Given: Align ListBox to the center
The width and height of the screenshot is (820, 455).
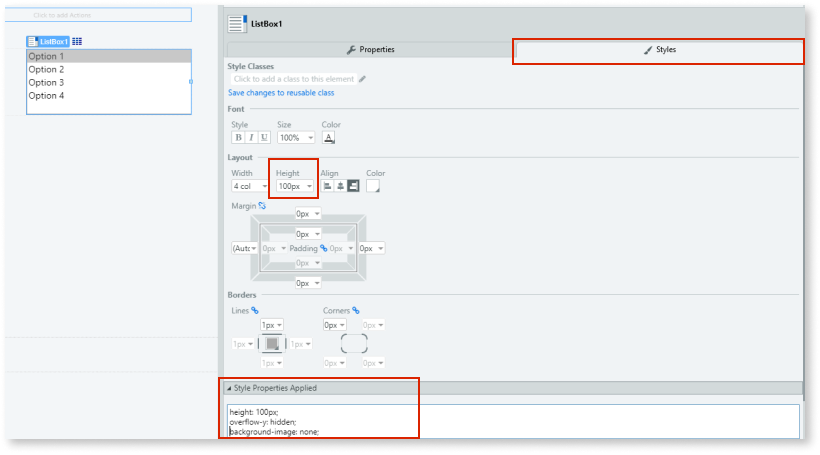Looking at the screenshot, I should (x=340, y=186).
